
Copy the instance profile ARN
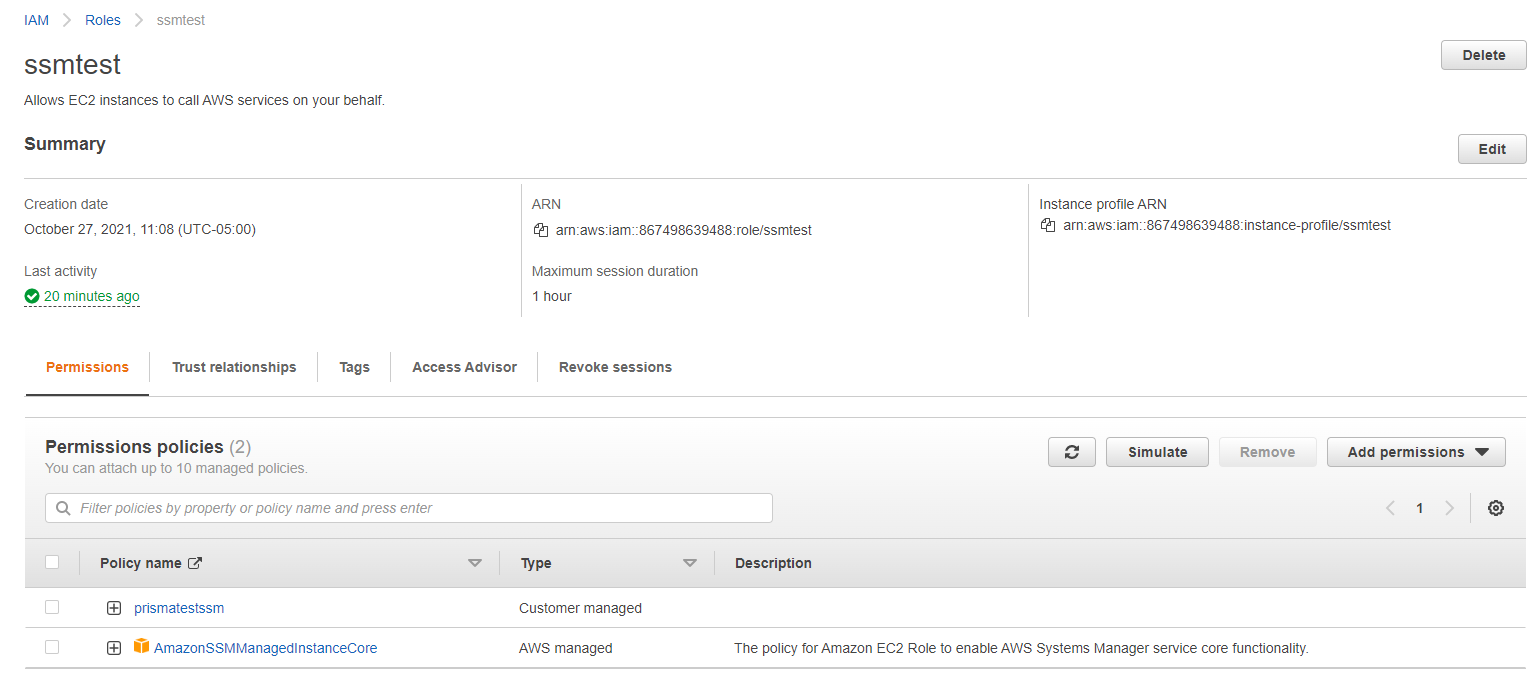pyautogui.click(x=1048, y=225)
